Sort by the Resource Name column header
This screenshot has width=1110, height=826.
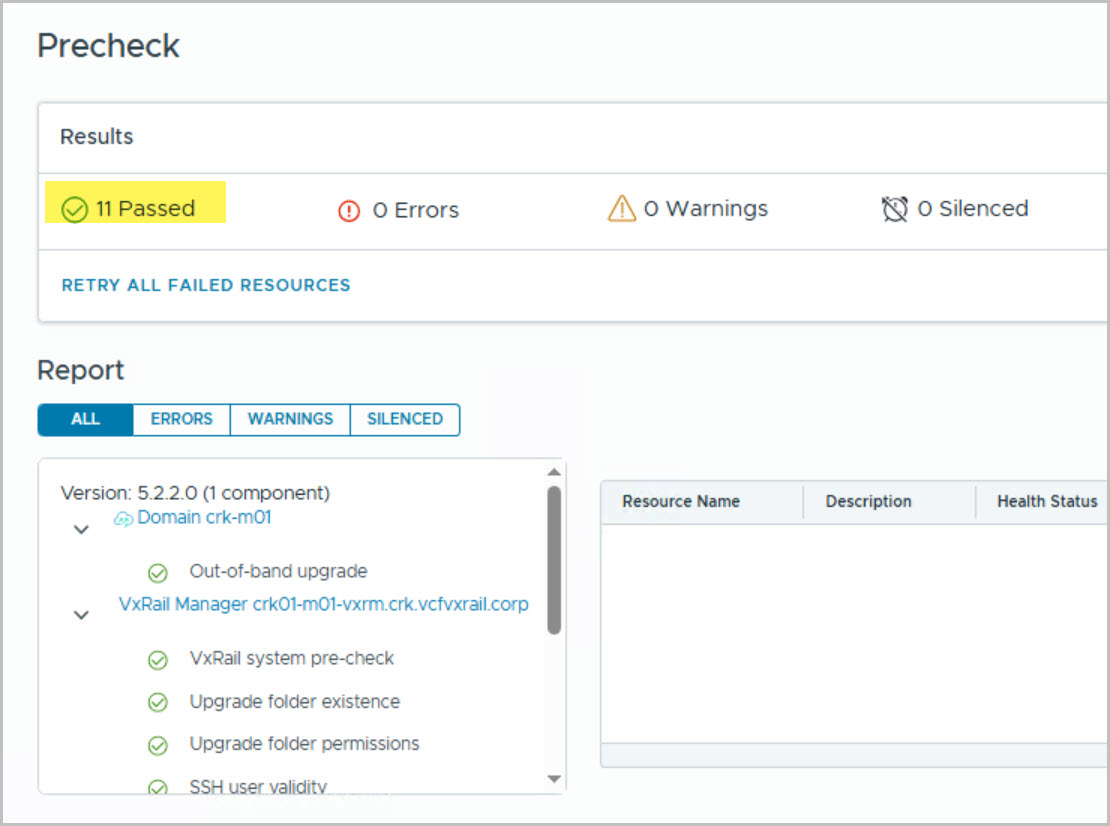[x=681, y=502]
